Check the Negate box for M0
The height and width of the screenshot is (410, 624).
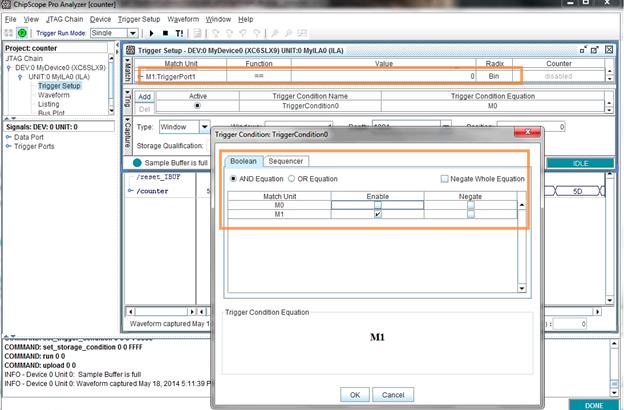471,205
